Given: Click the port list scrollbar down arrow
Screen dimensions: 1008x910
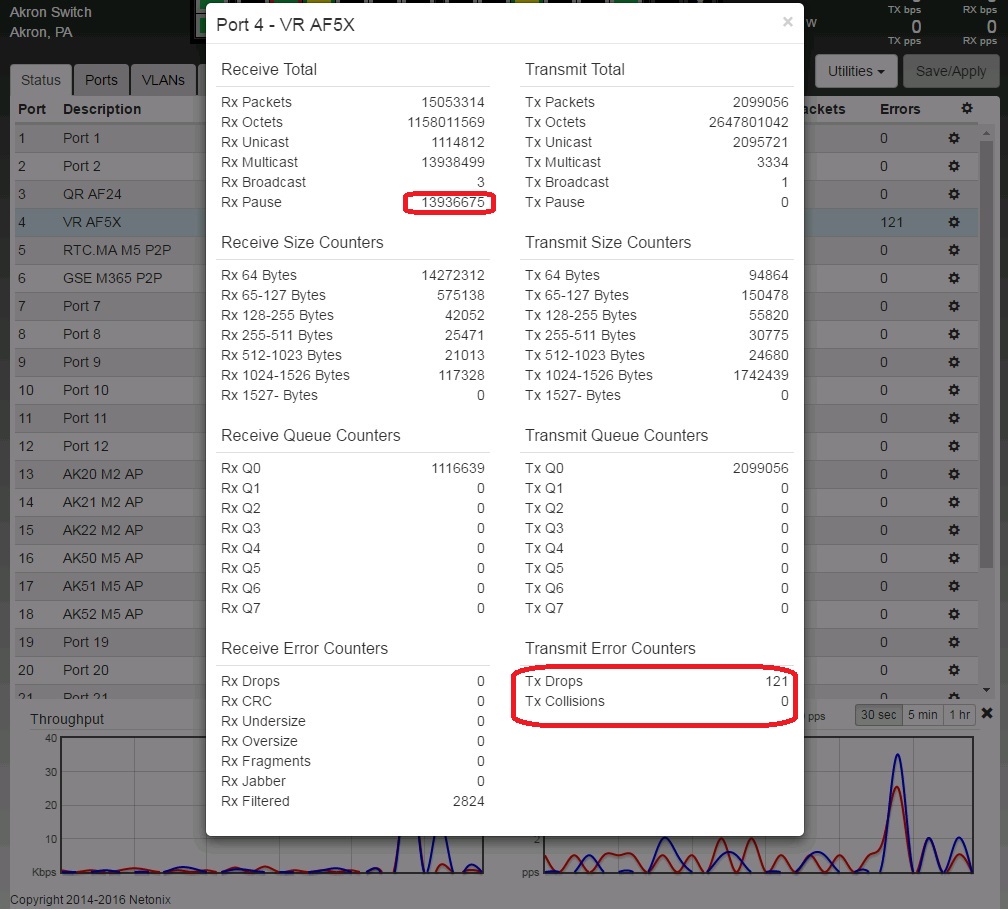Looking at the screenshot, I should coord(986,690).
